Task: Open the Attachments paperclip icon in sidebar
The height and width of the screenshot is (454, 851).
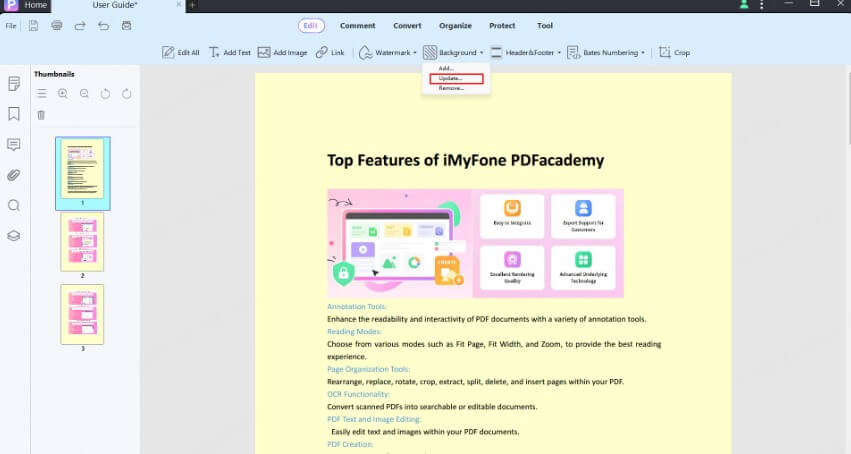Action: click(14, 175)
